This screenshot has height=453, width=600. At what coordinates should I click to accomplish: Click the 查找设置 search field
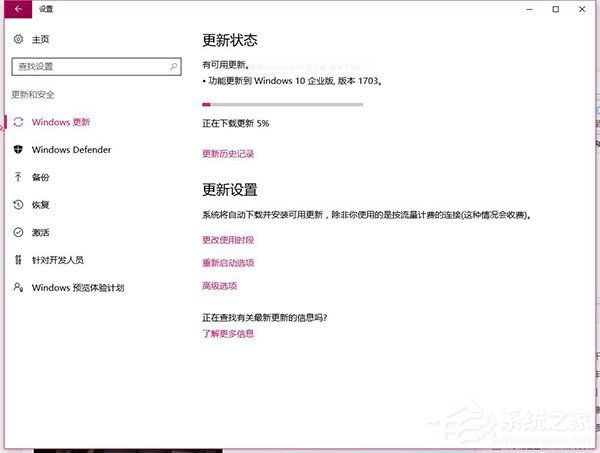pos(96,67)
